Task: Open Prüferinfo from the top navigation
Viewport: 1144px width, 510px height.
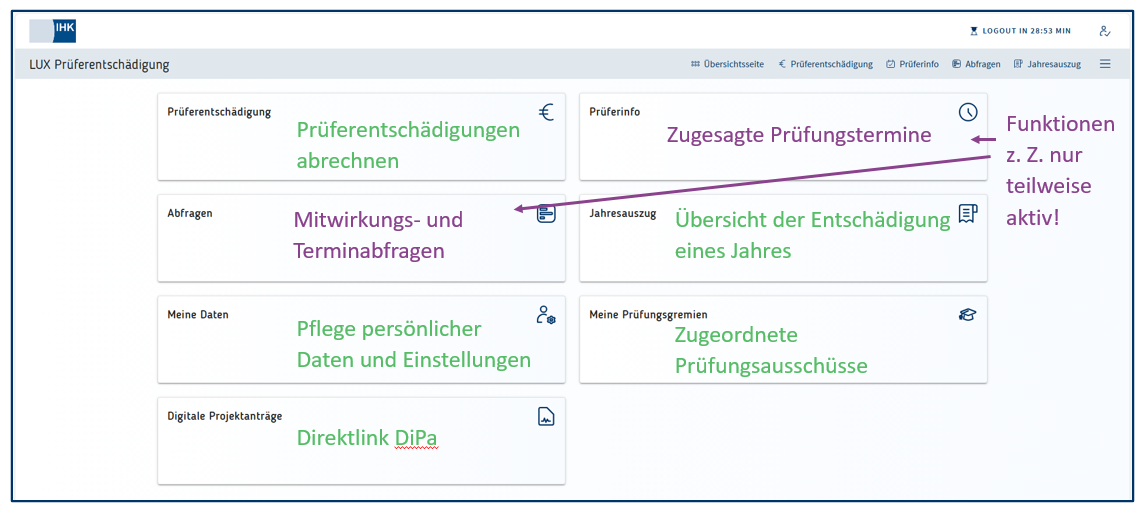Action: (912, 64)
